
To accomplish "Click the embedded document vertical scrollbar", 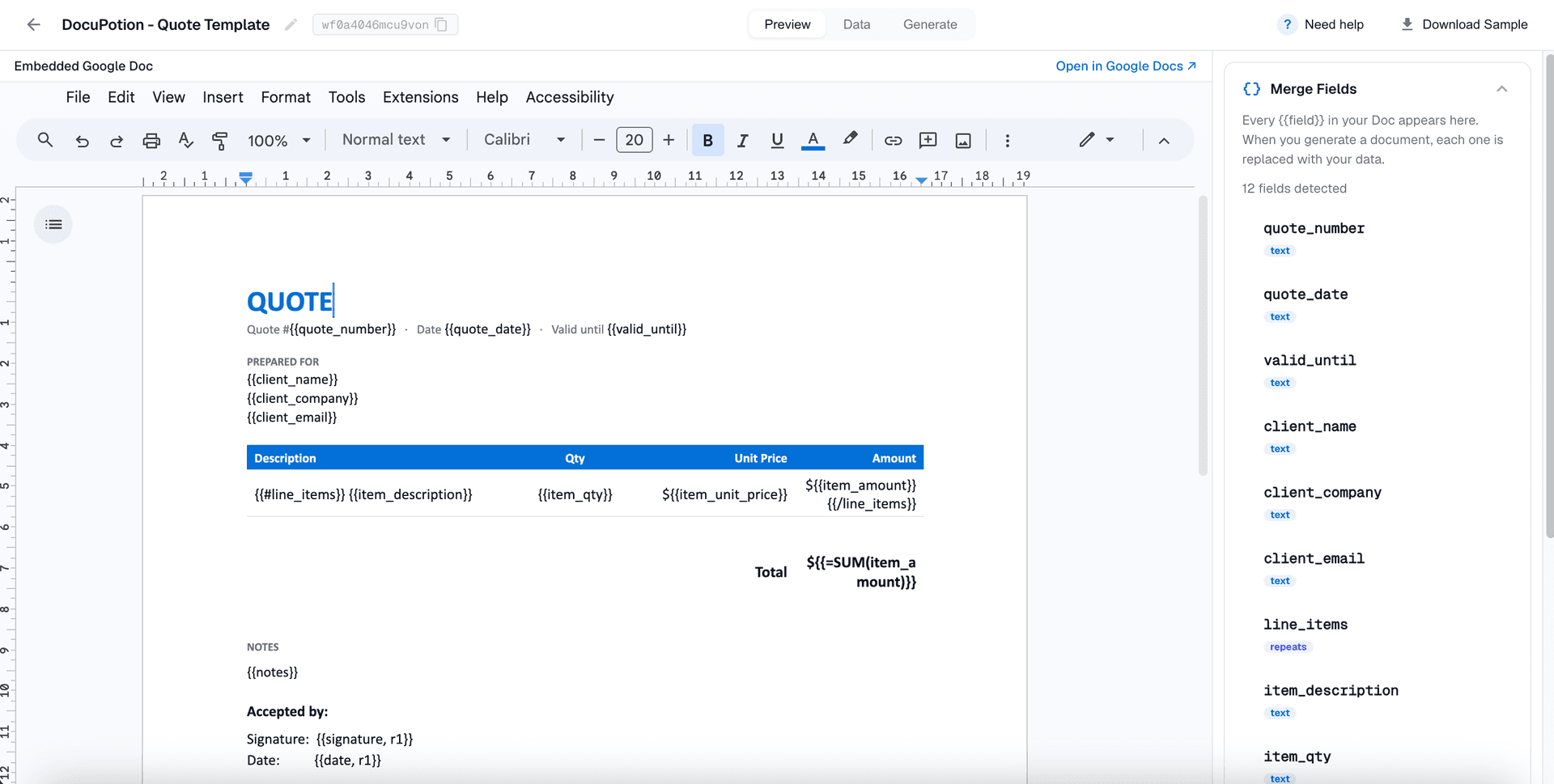I will pos(1203,336).
